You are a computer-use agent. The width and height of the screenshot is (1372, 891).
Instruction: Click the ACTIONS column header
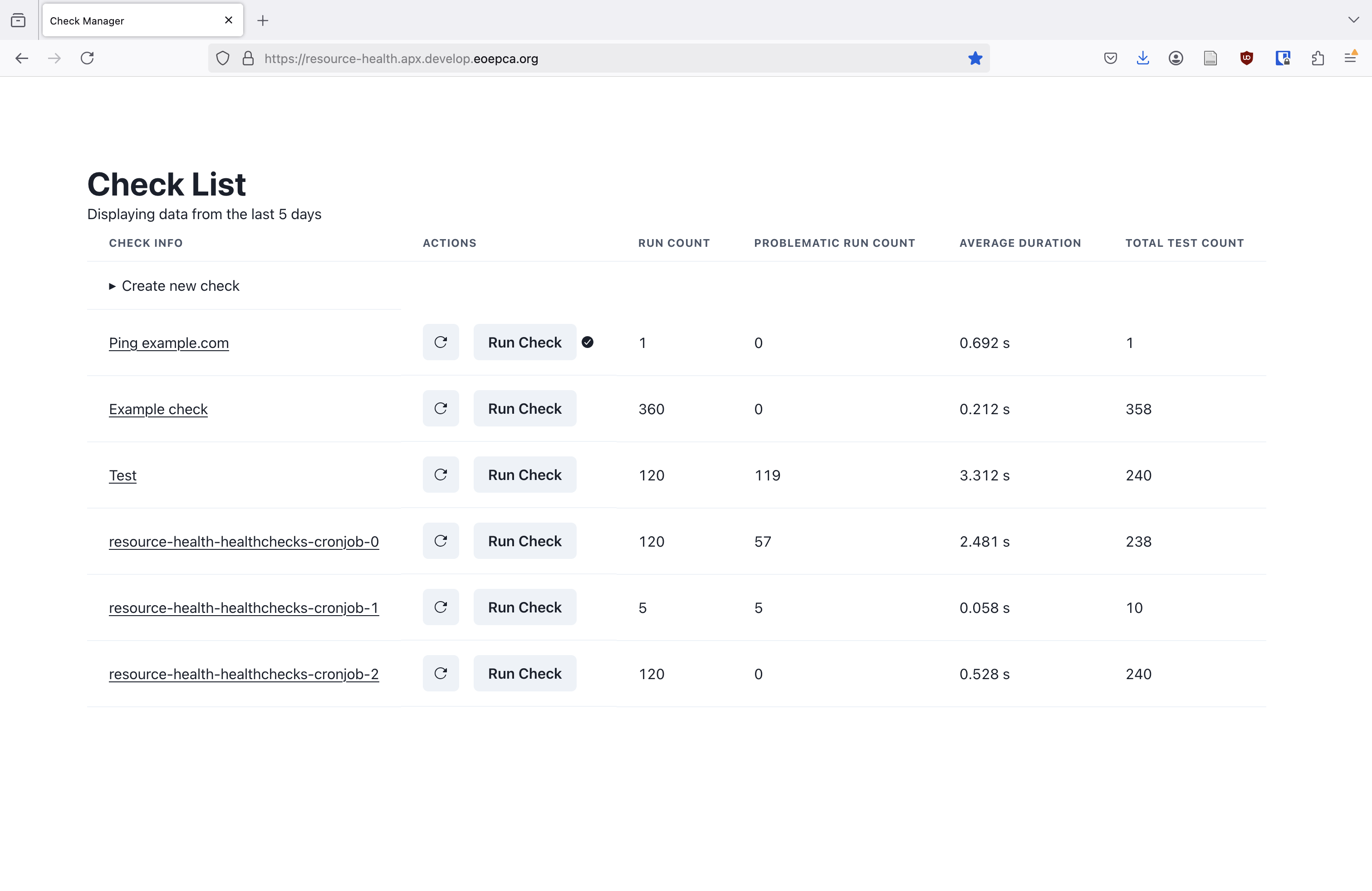(x=450, y=243)
